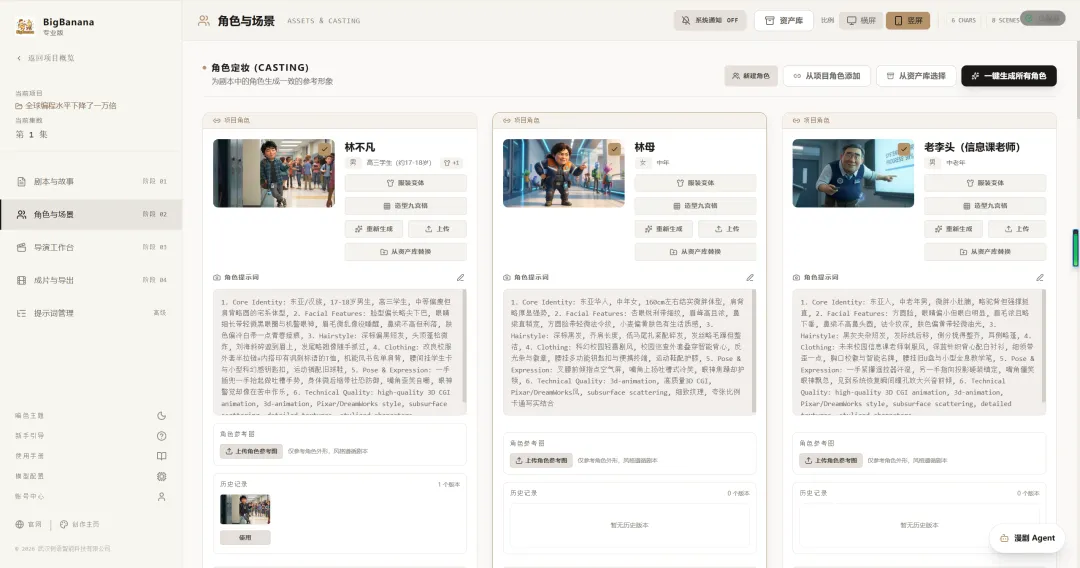
Task: Open the 官网 globe link
Action: point(28,525)
